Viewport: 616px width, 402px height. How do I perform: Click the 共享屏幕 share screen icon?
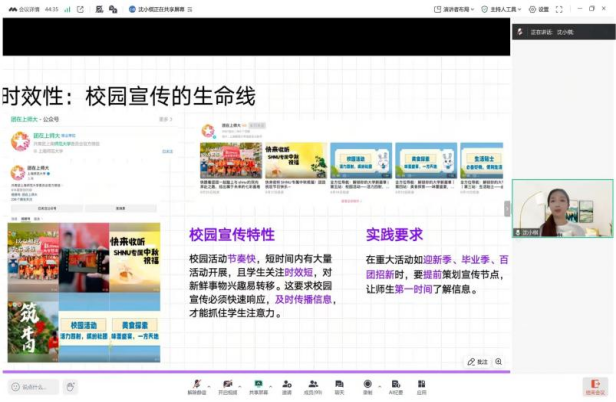point(258,385)
